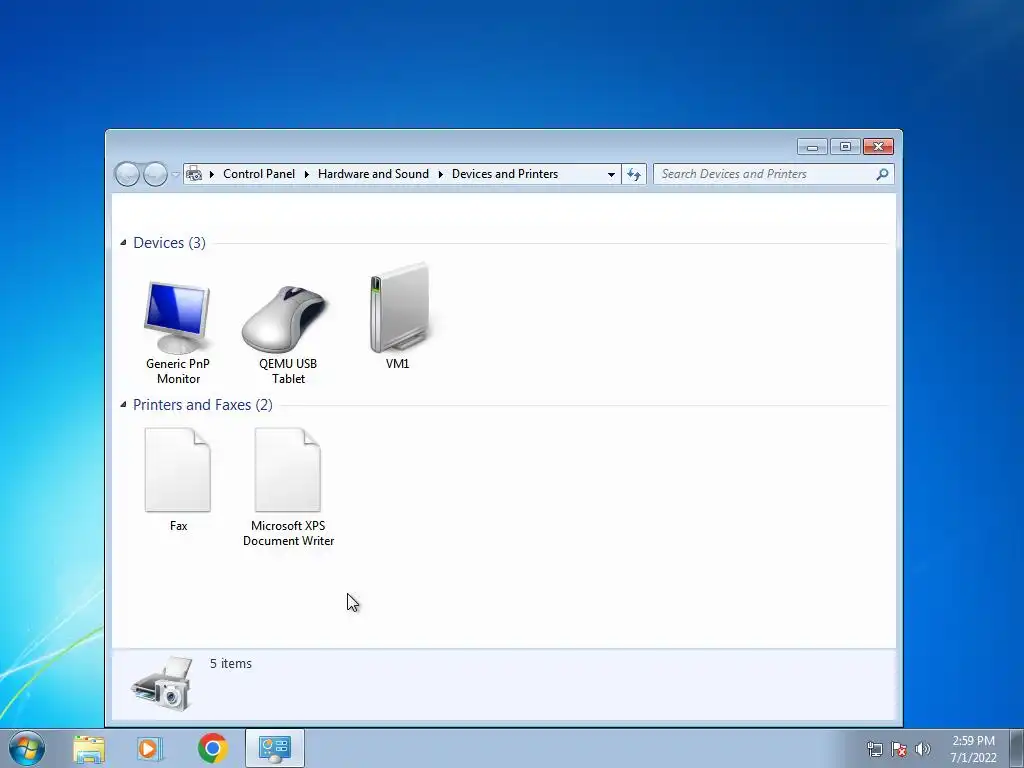
Task: Click the refresh button beside address bar
Action: coord(633,174)
